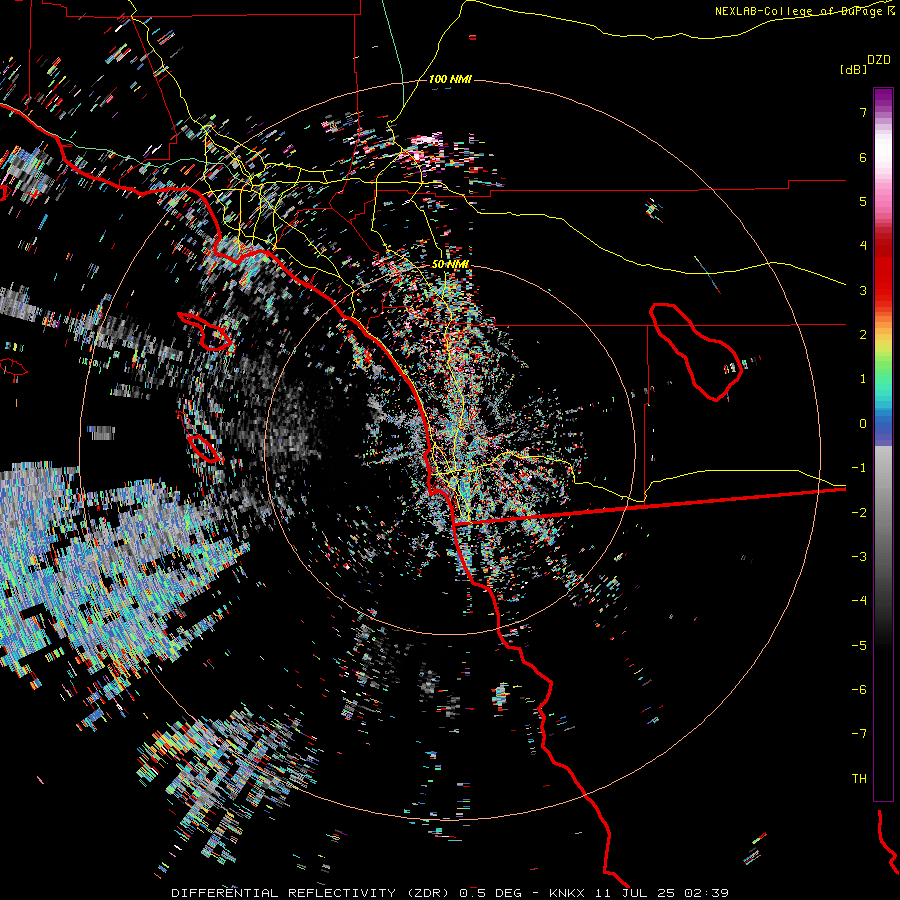Click the KNKX station identifier in the footer
This screenshot has width=900, height=900.
pos(567,893)
